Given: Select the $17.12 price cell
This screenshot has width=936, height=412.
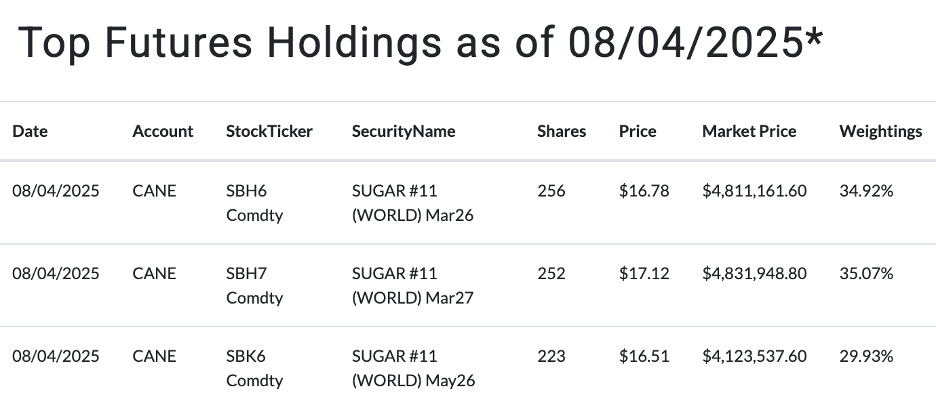Looking at the screenshot, I should point(644,273).
